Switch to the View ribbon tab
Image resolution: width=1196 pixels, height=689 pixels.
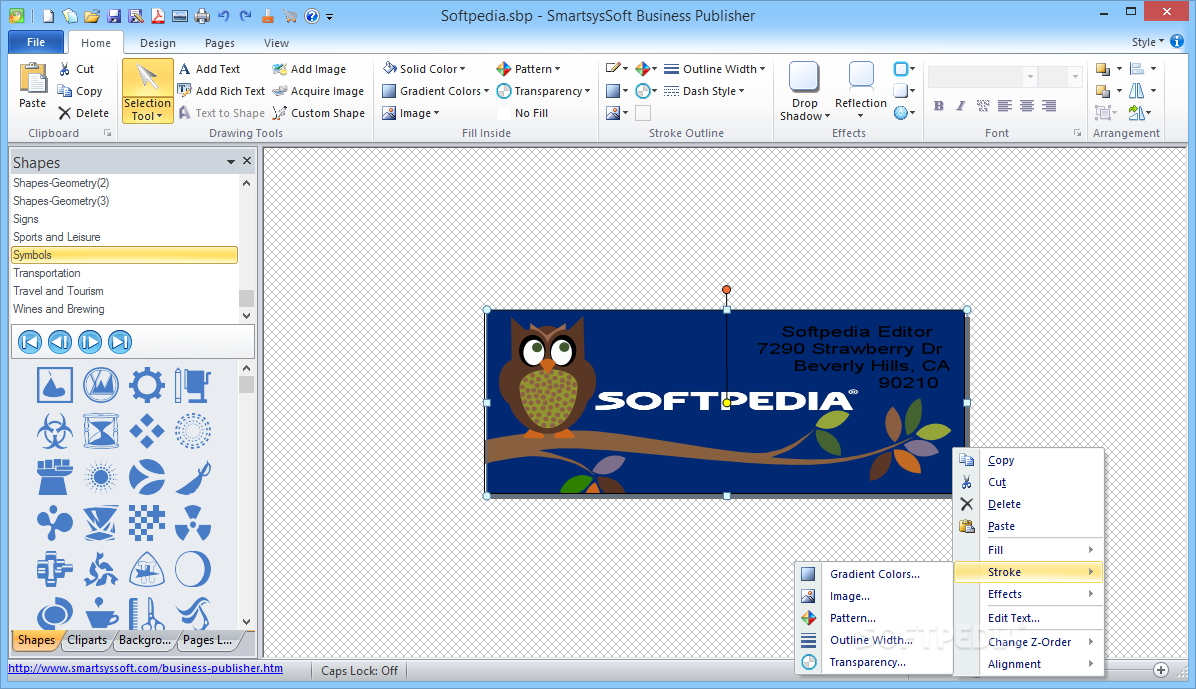[276, 43]
